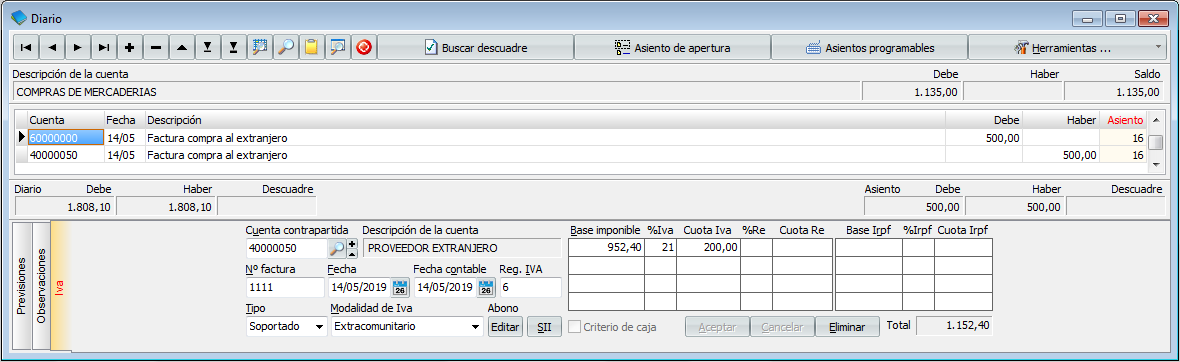Add a new entry with plus icon
Image resolution: width=1180 pixels, height=362 pixels.
click(x=129, y=47)
